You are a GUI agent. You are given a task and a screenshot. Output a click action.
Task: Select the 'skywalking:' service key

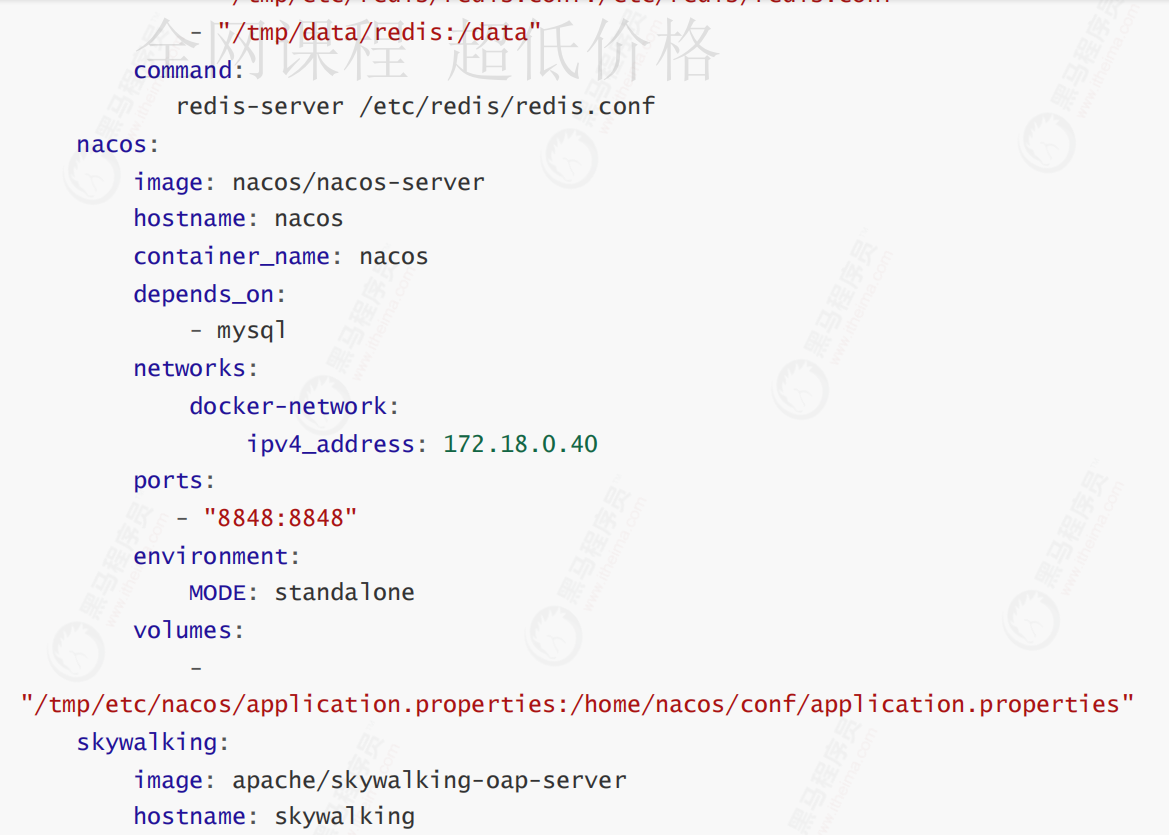click(x=153, y=743)
